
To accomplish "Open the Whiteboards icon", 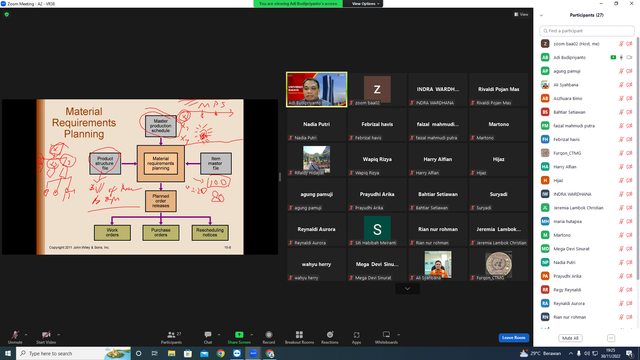I will click(386, 335).
